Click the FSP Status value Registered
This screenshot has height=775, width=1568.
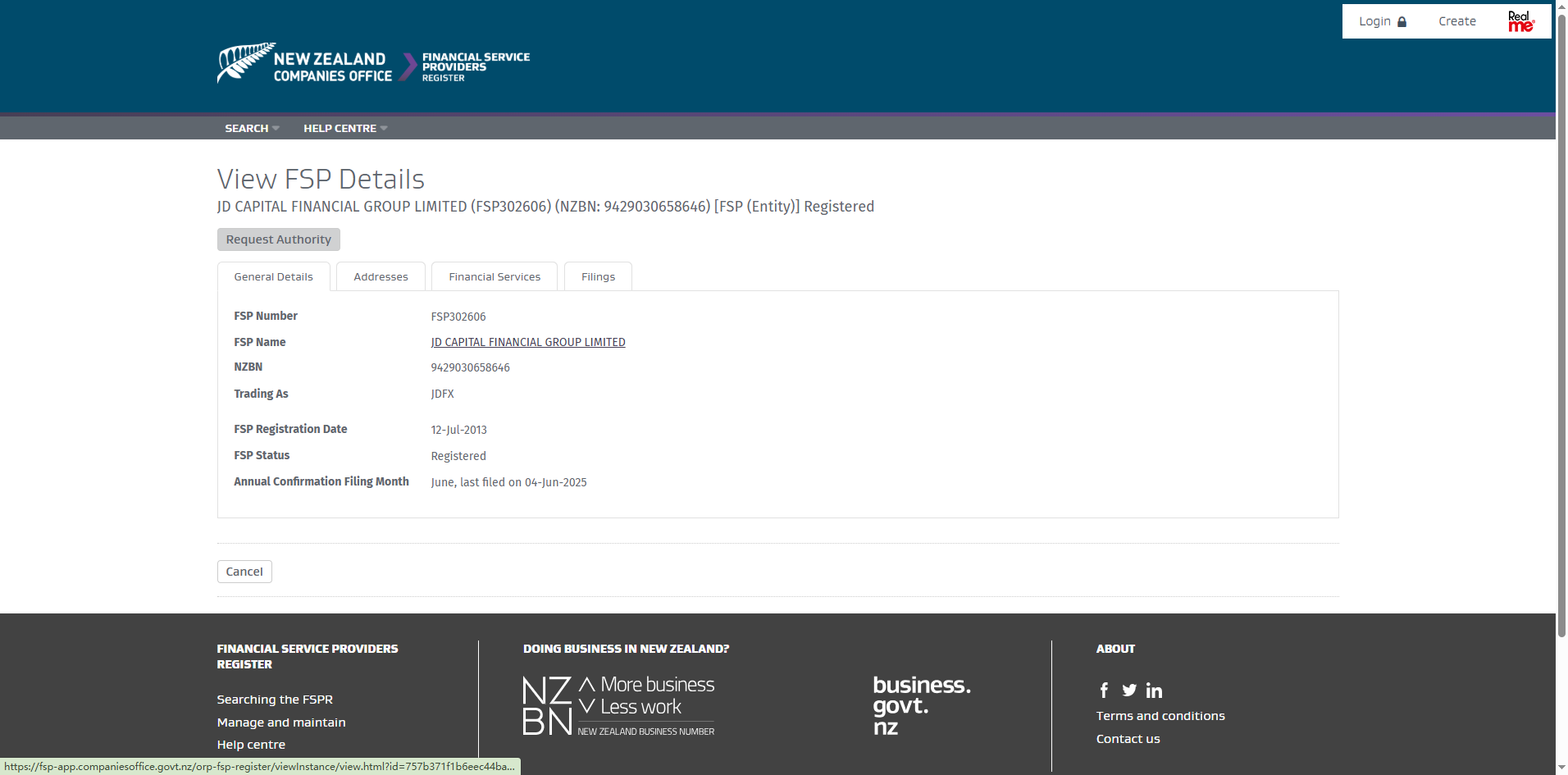pyautogui.click(x=458, y=456)
